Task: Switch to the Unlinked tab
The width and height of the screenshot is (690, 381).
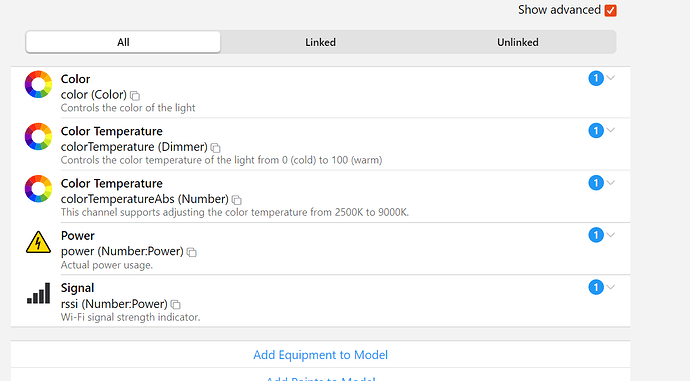Action: click(518, 42)
